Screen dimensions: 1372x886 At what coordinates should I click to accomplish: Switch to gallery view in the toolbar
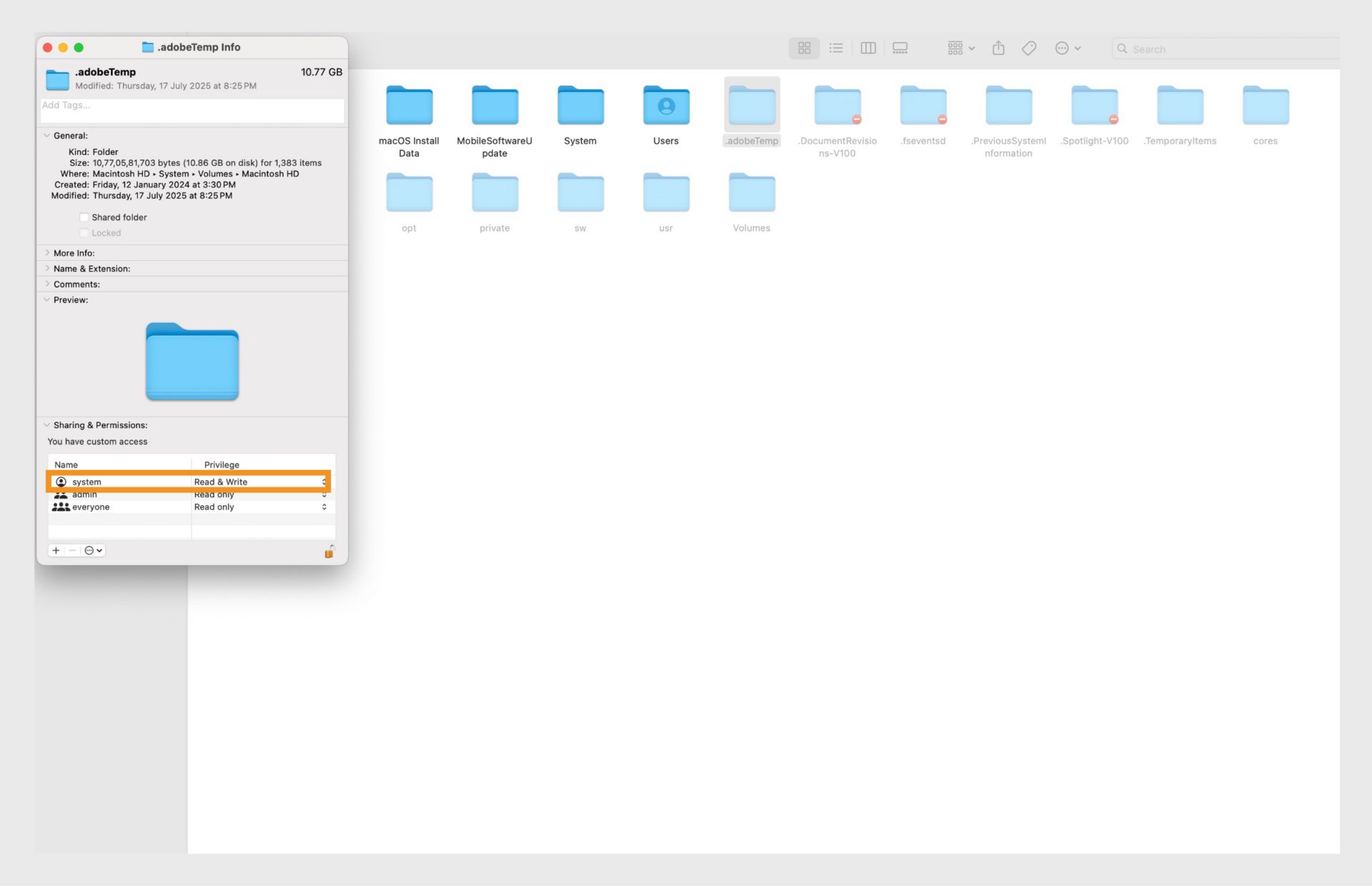900,48
